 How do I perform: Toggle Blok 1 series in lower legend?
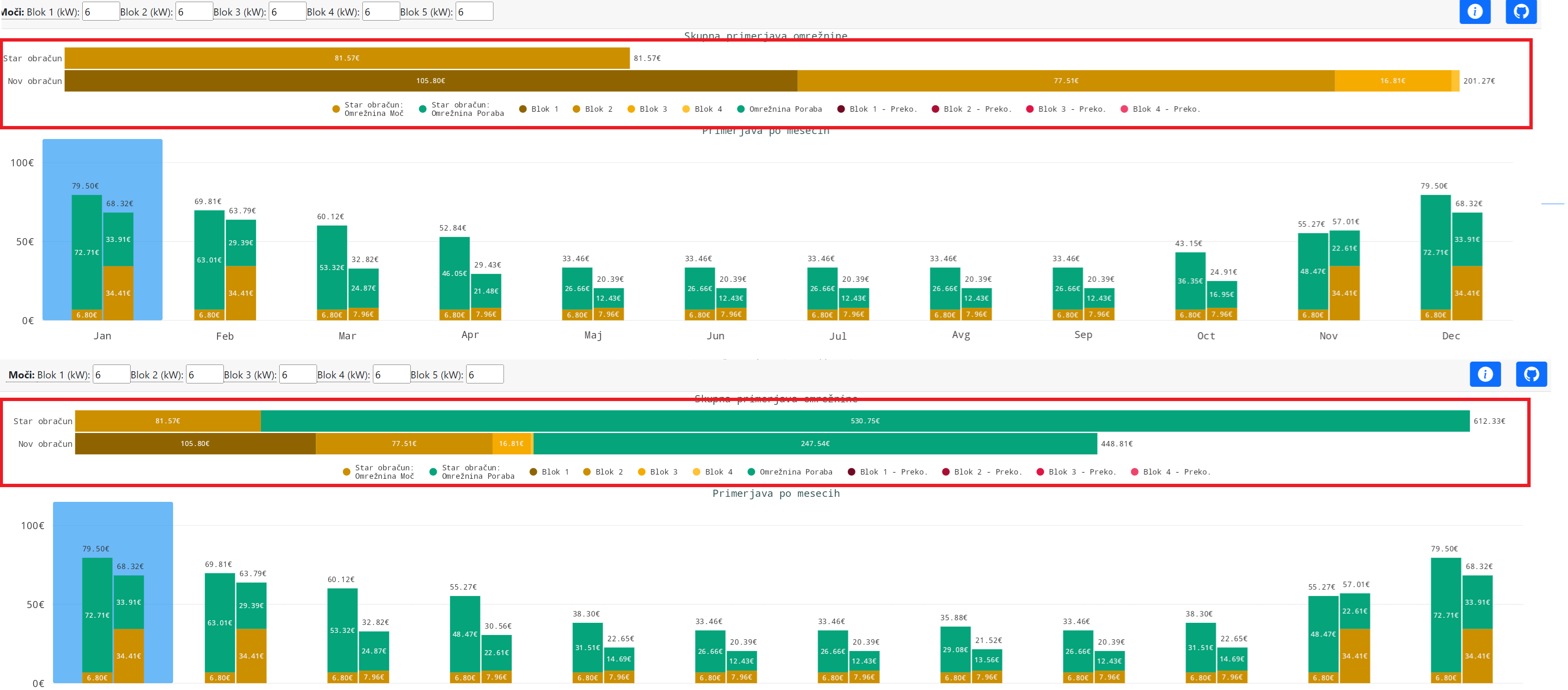[x=549, y=472]
